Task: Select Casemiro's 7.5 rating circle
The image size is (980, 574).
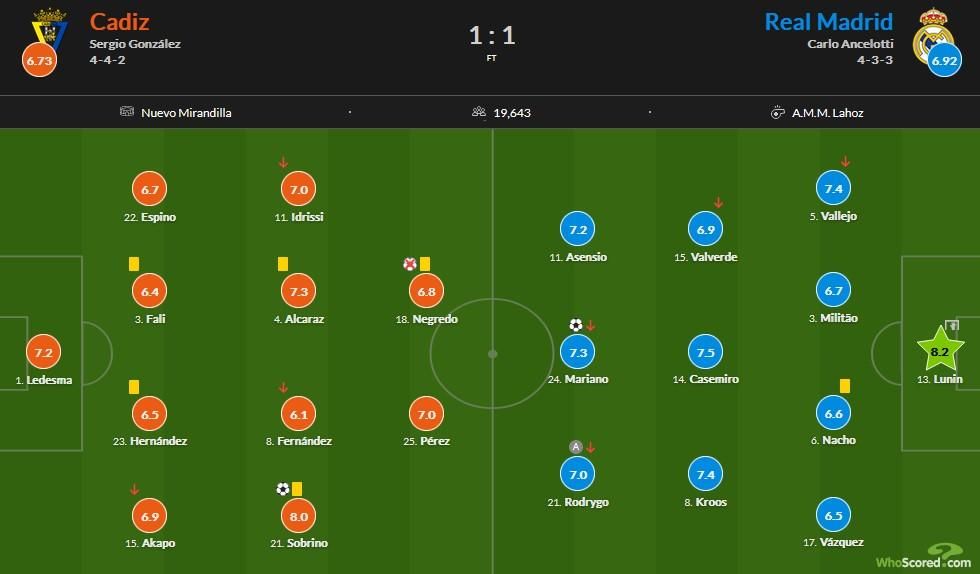Action: (705, 352)
